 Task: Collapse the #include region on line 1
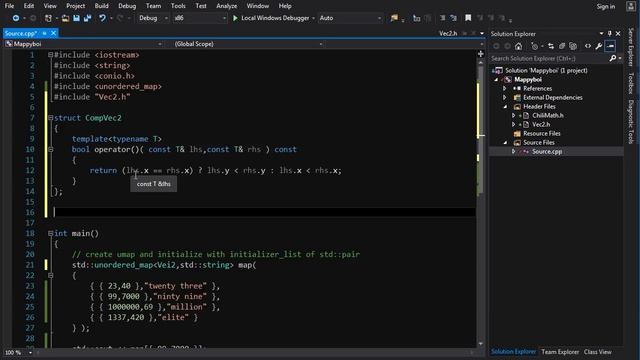pyautogui.click(x=50, y=55)
